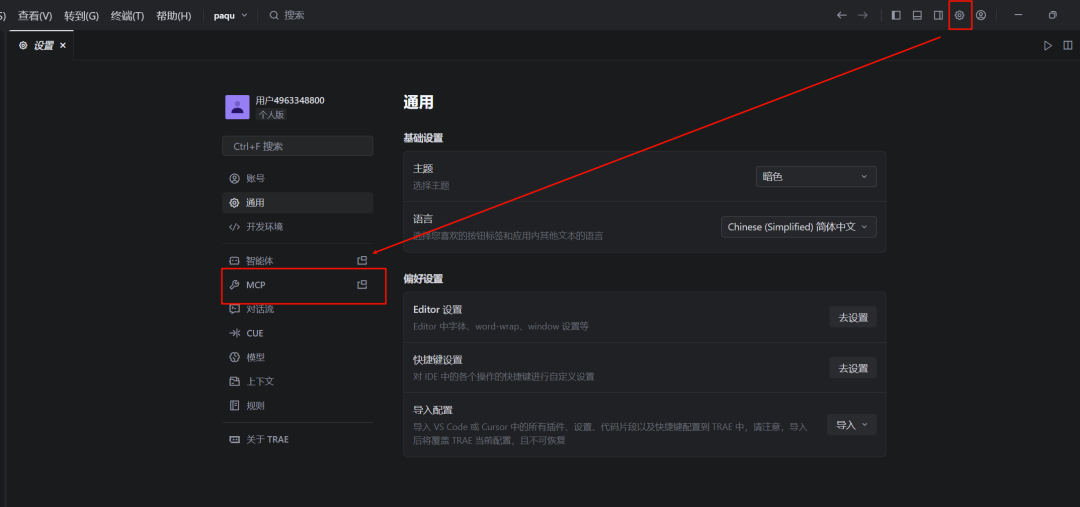Open external window icon beside 智能体
The height and width of the screenshot is (507, 1080).
click(x=362, y=260)
